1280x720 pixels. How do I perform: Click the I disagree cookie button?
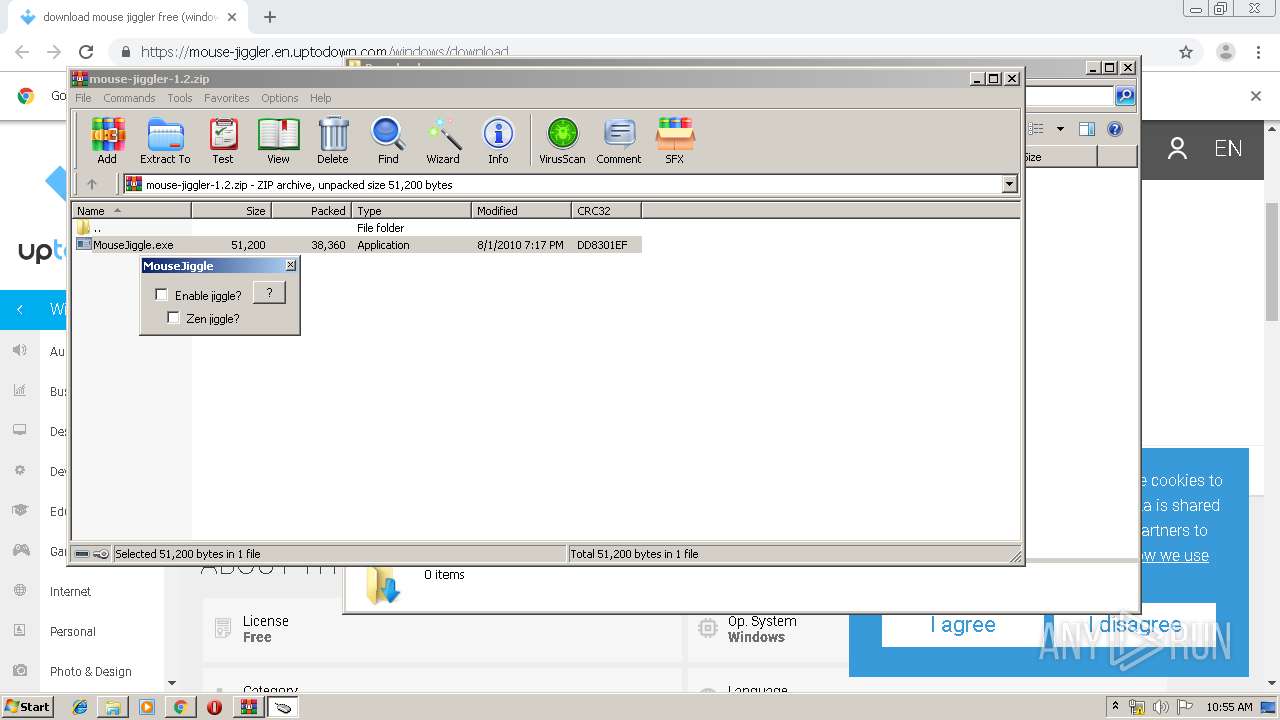click(1135, 625)
